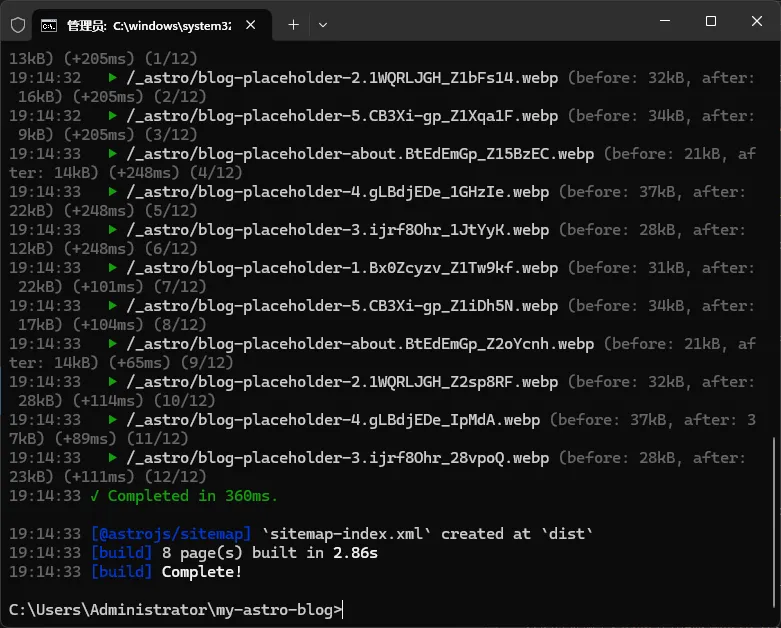Click the blog-placeholder-about.BtEdEmGp_Z15BzEC.webp path
This screenshot has height=628, width=781.
pyautogui.click(x=360, y=154)
